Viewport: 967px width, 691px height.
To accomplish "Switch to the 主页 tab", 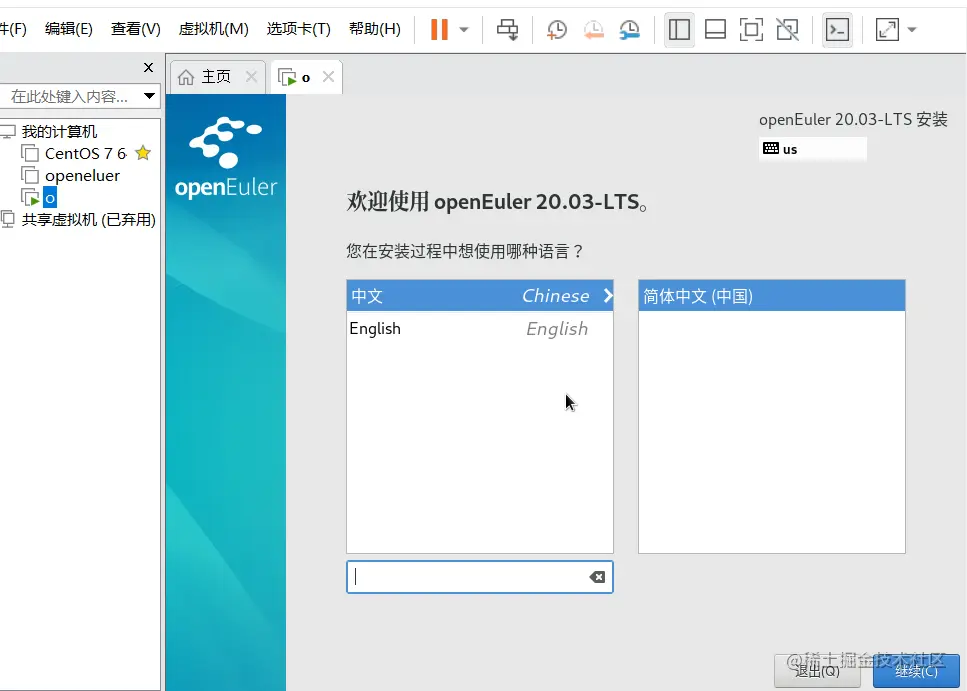I will tap(216, 77).
